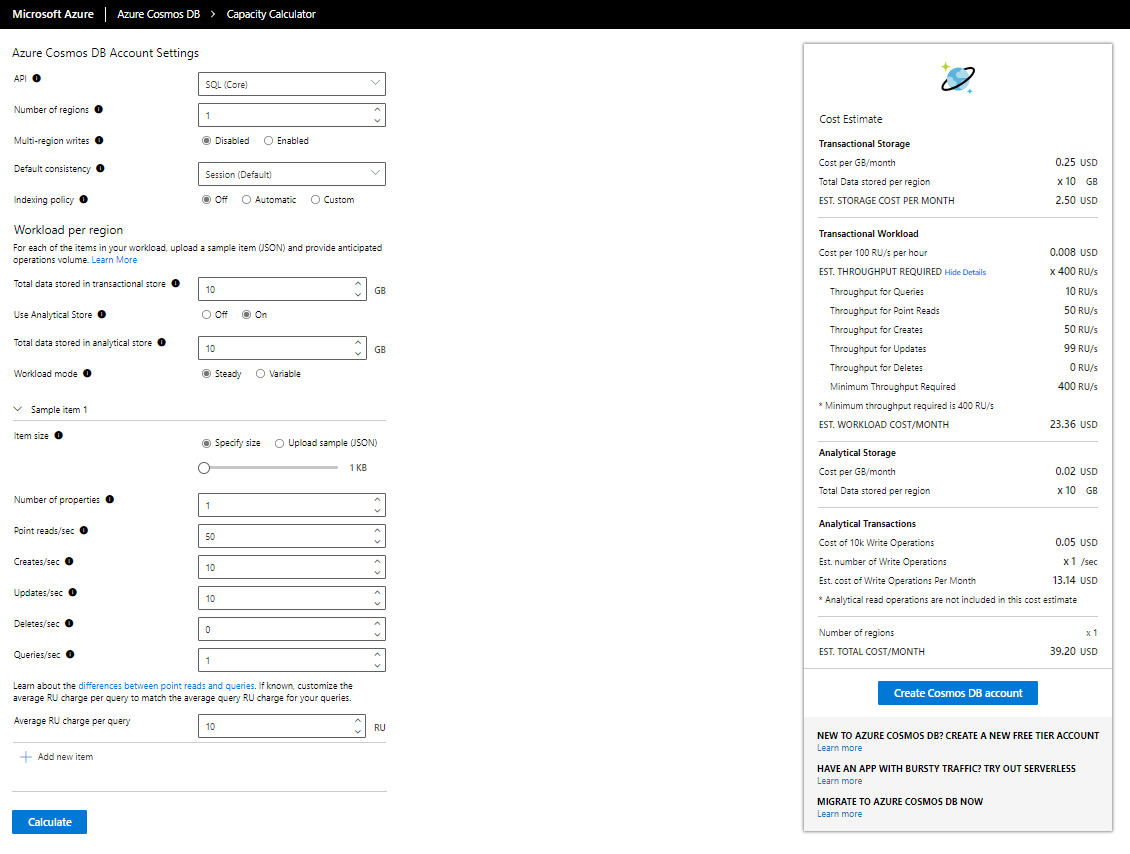Set Indexing policy to Automatic

coord(246,200)
